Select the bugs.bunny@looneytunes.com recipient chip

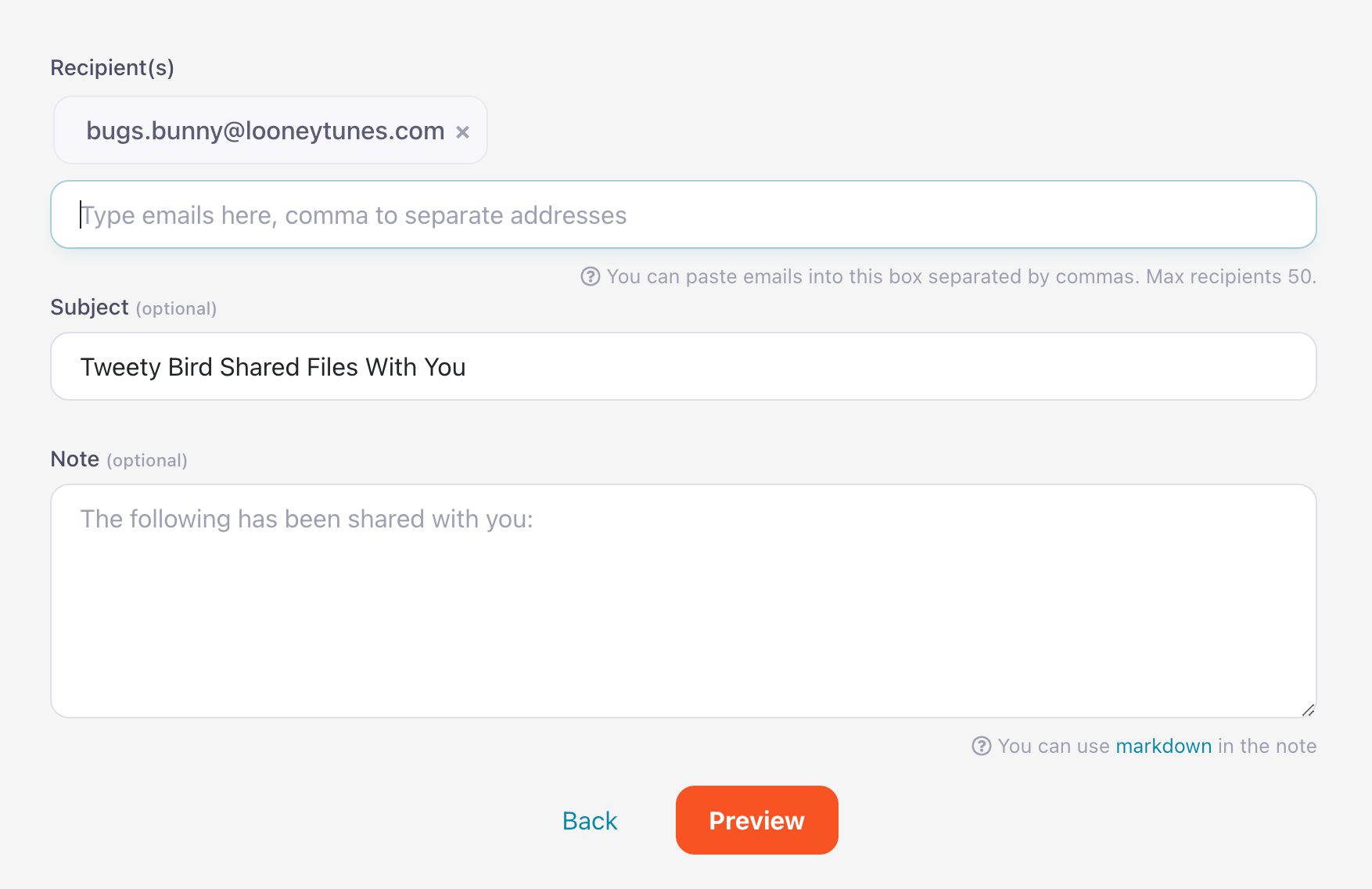264,131
